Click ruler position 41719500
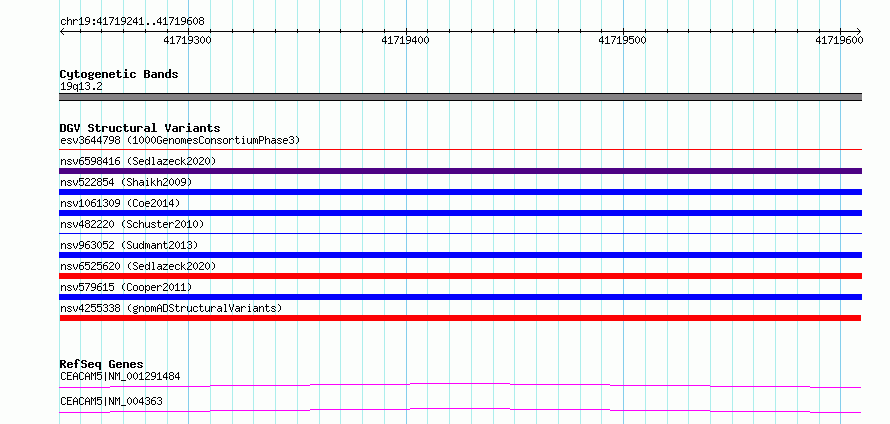 click(x=623, y=40)
